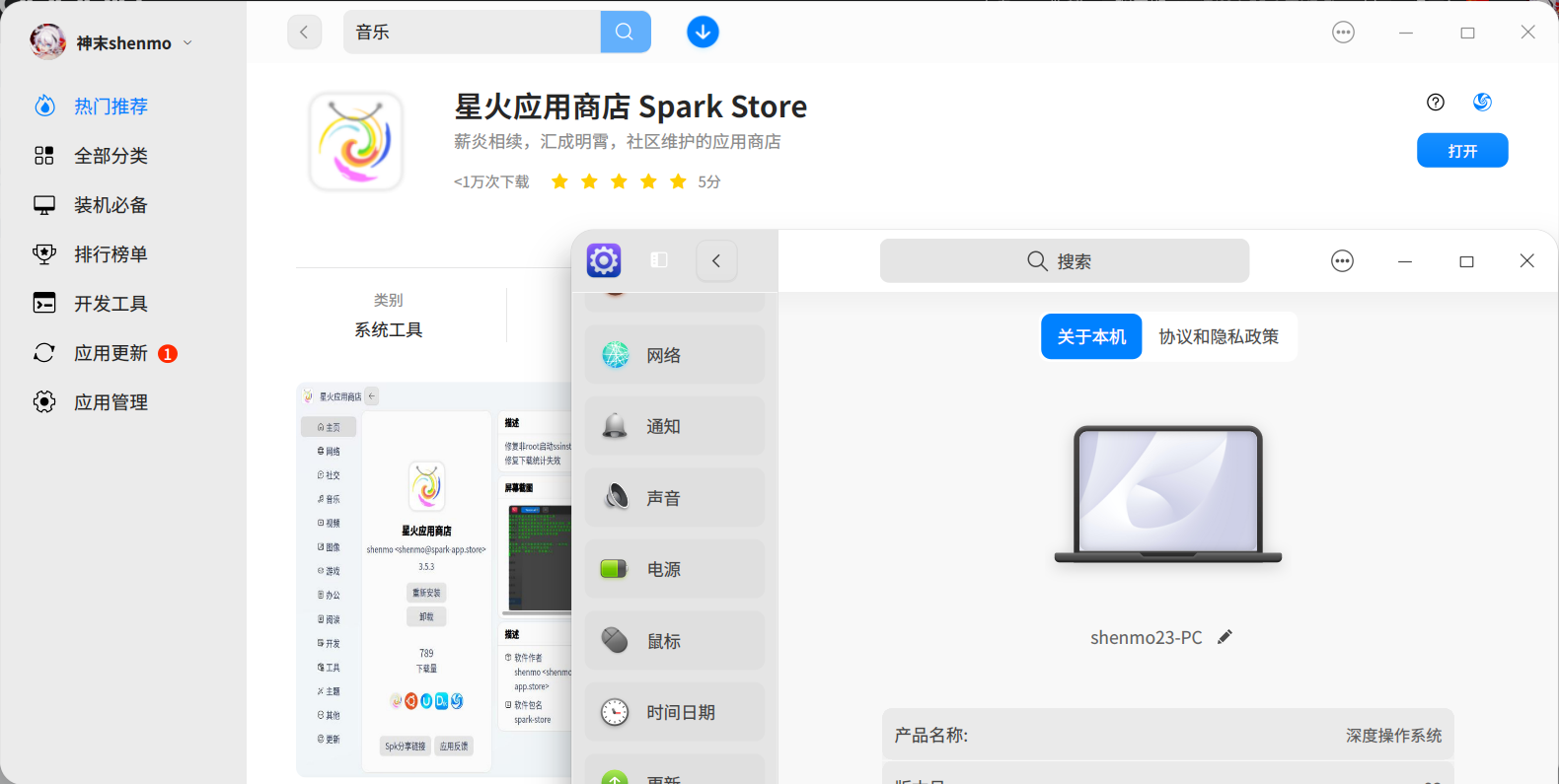This screenshot has width=1559, height=784.
Task: Go back in the control center window
Action: [716, 261]
